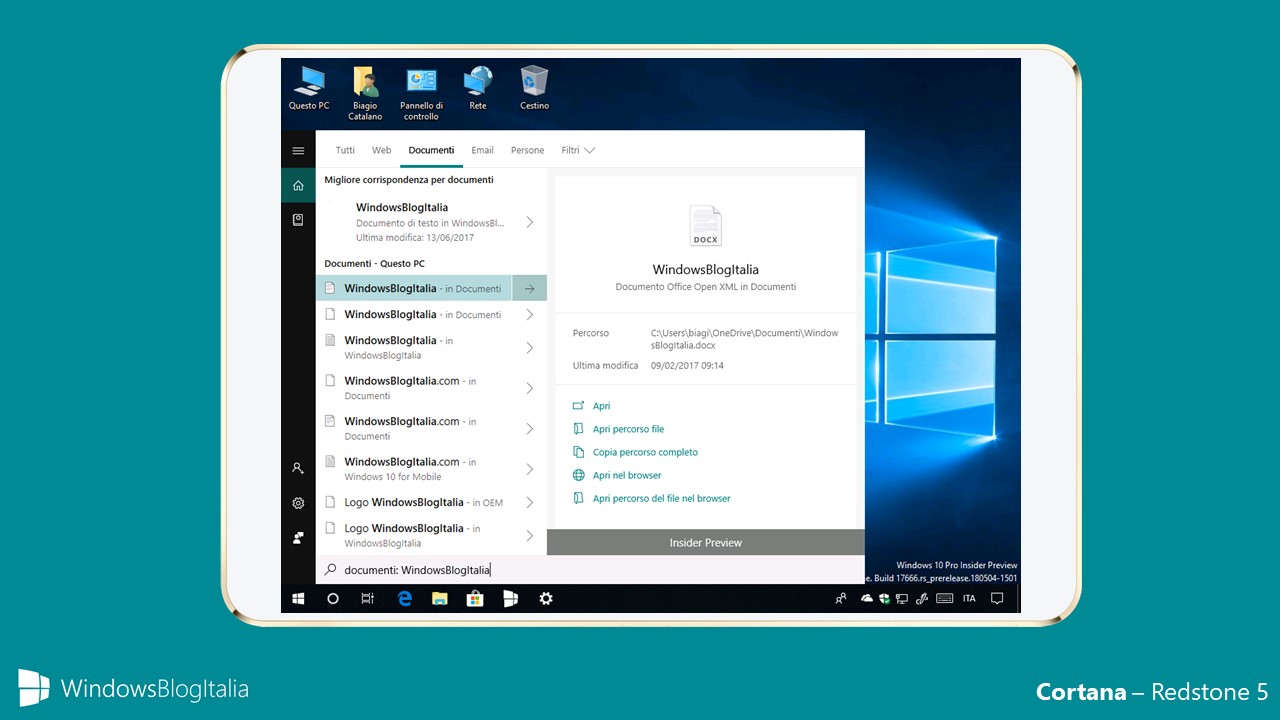Expand chevron for WindowsBlogItalia in WindowsBlogItalia

click(x=530, y=348)
